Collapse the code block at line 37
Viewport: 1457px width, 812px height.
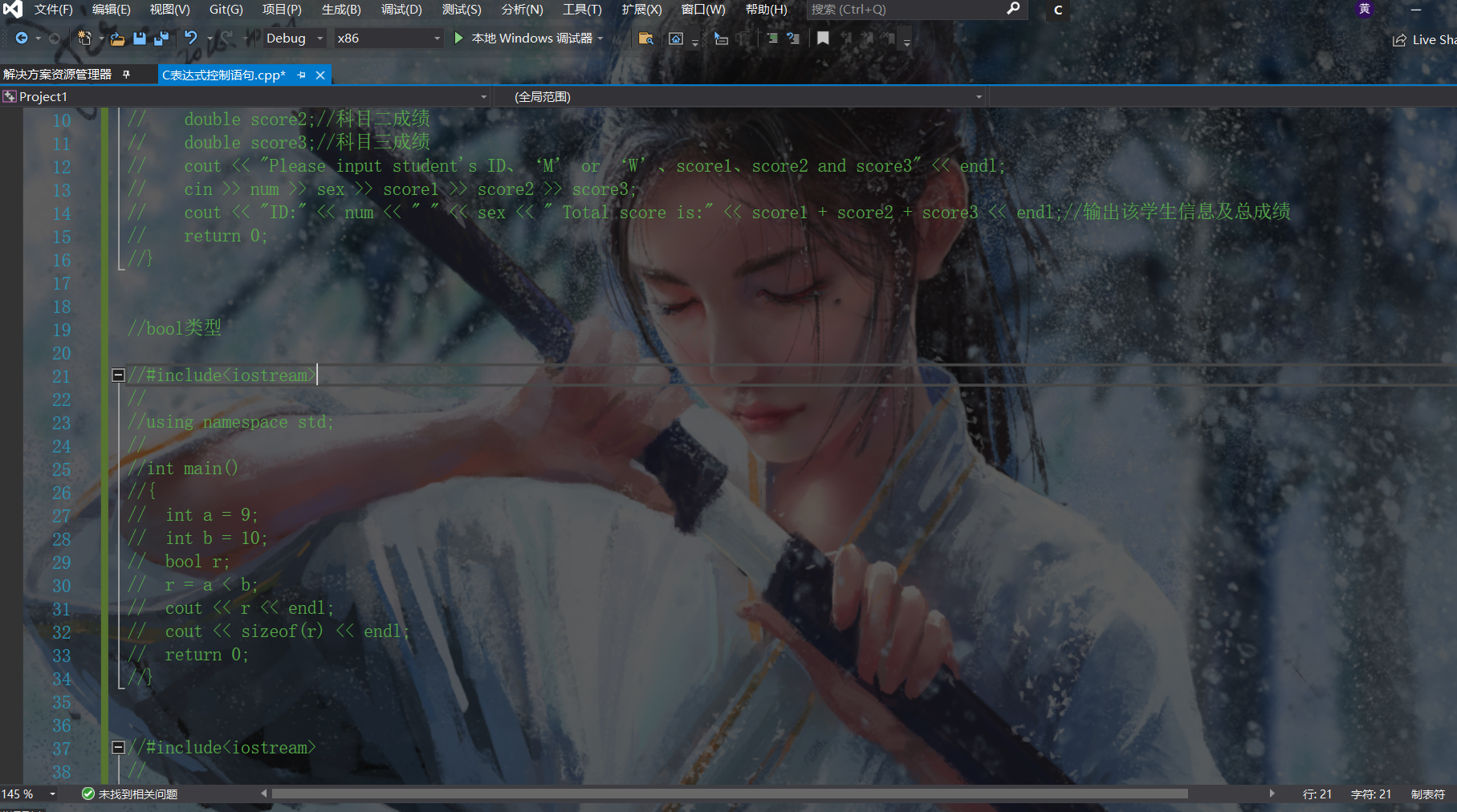(x=118, y=747)
